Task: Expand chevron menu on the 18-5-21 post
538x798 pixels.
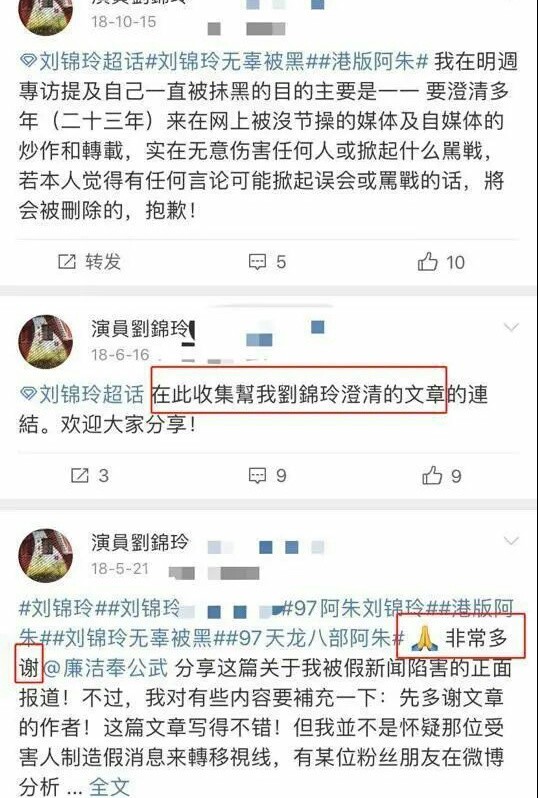Action: (x=511, y=540)
